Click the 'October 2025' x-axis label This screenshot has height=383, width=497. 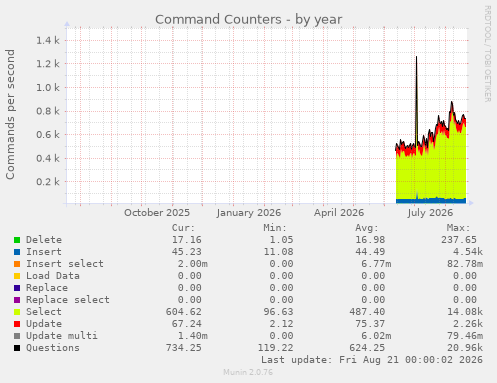[157, 213]
